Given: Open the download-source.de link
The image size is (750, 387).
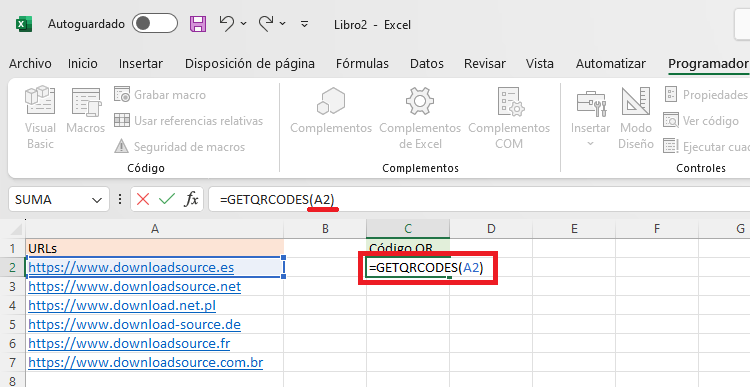Looking at the screenshot, I should (134, 325).
